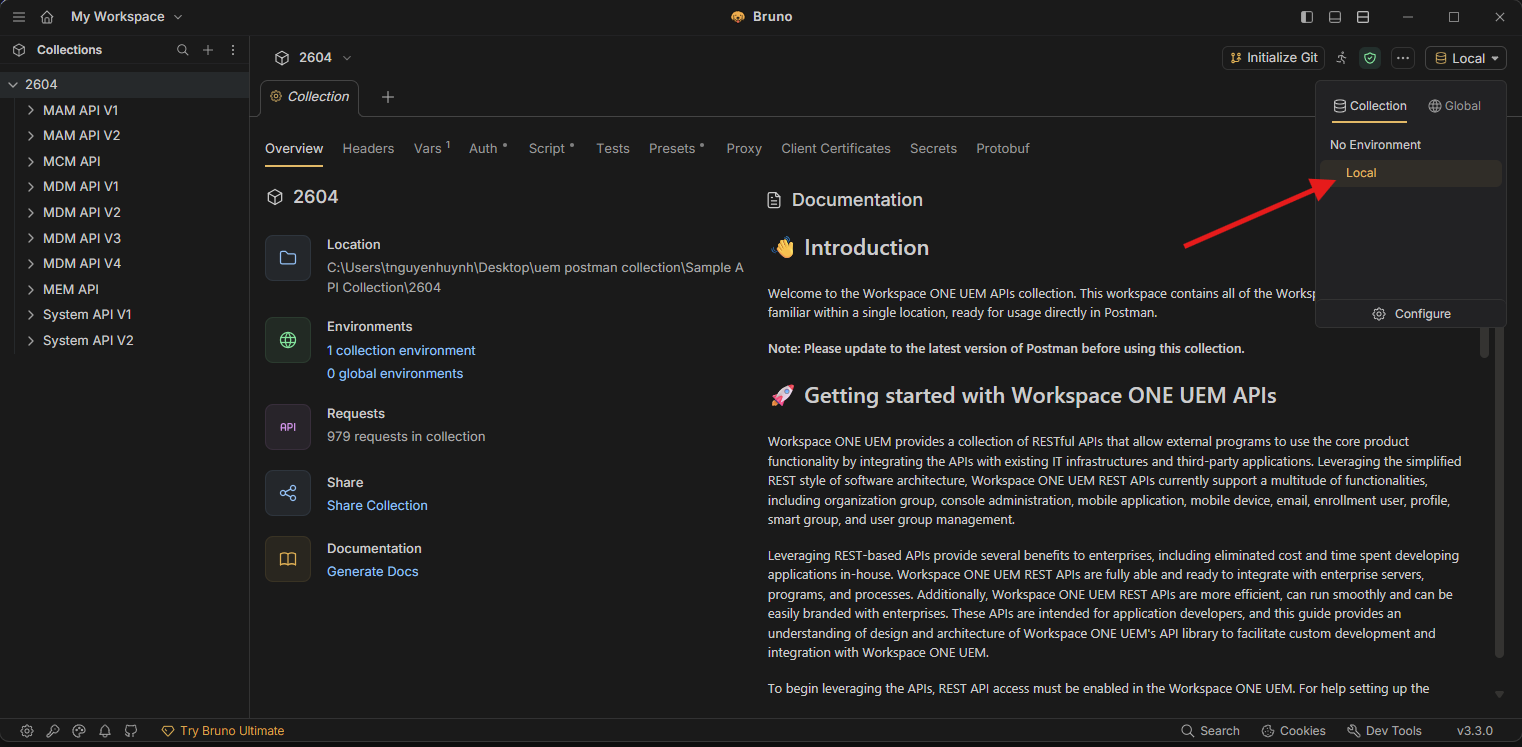This screenshot has width=1522, height=747.
Task: Switch to the Client Certificates tab
Action: tap(836, 148)
